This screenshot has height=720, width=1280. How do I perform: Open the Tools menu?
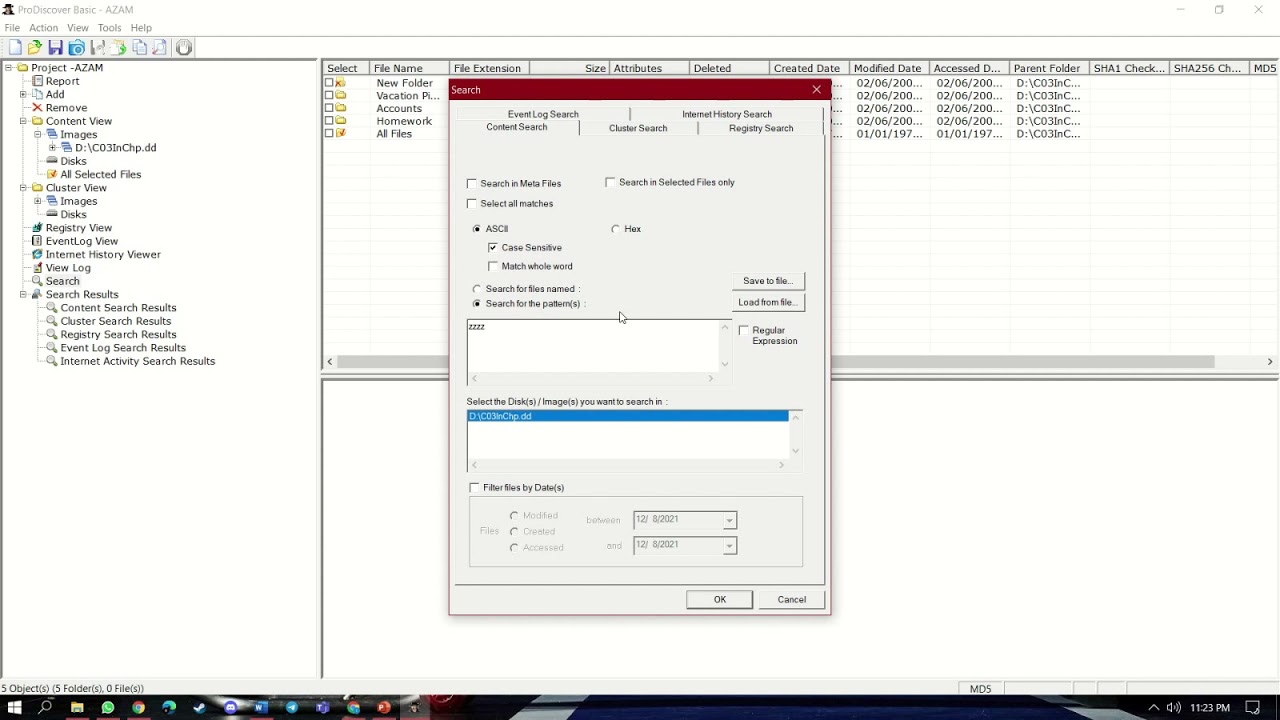109,28
